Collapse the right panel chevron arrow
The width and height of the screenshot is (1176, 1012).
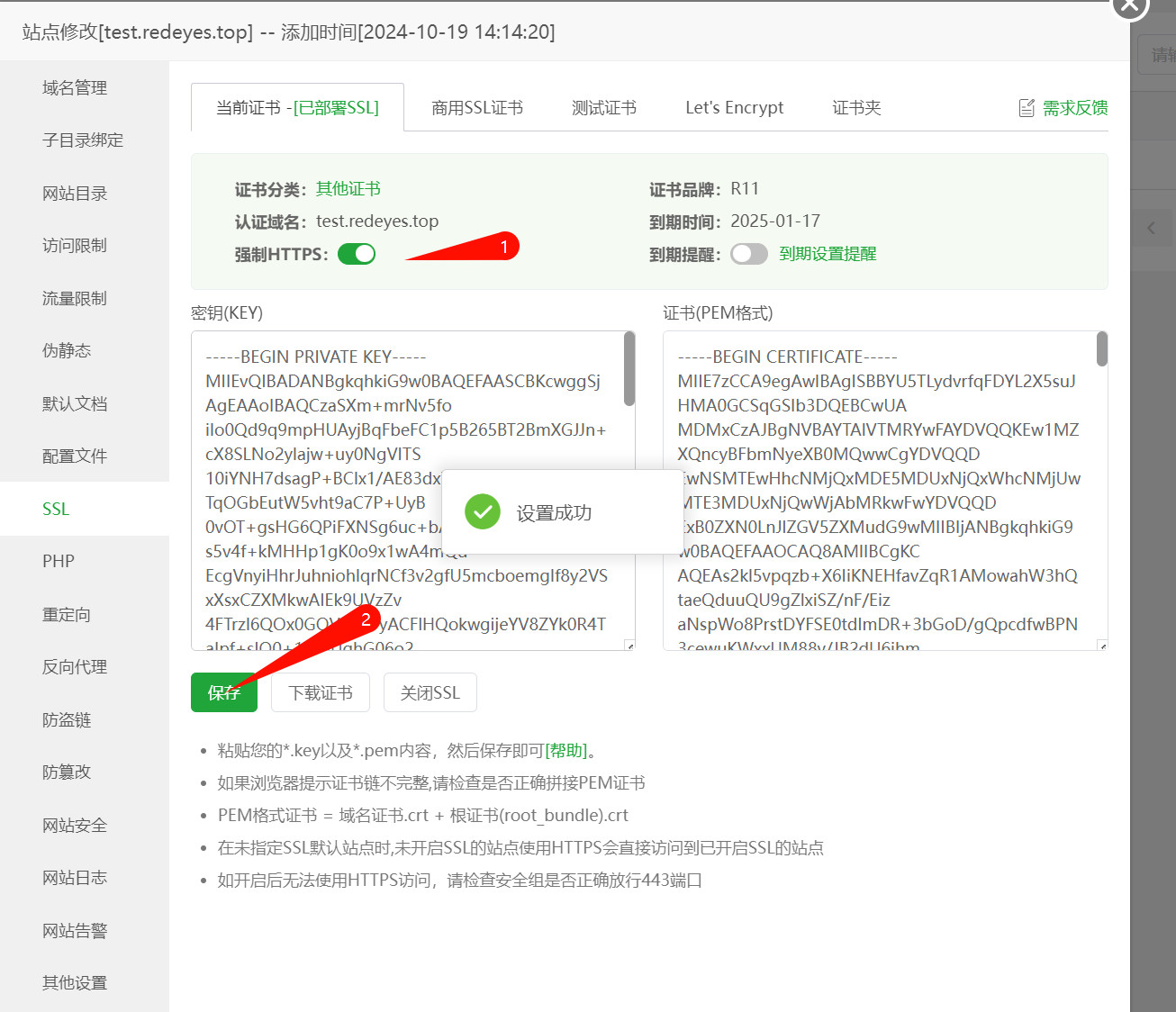pyautogui.click(x=1151, y=228)
